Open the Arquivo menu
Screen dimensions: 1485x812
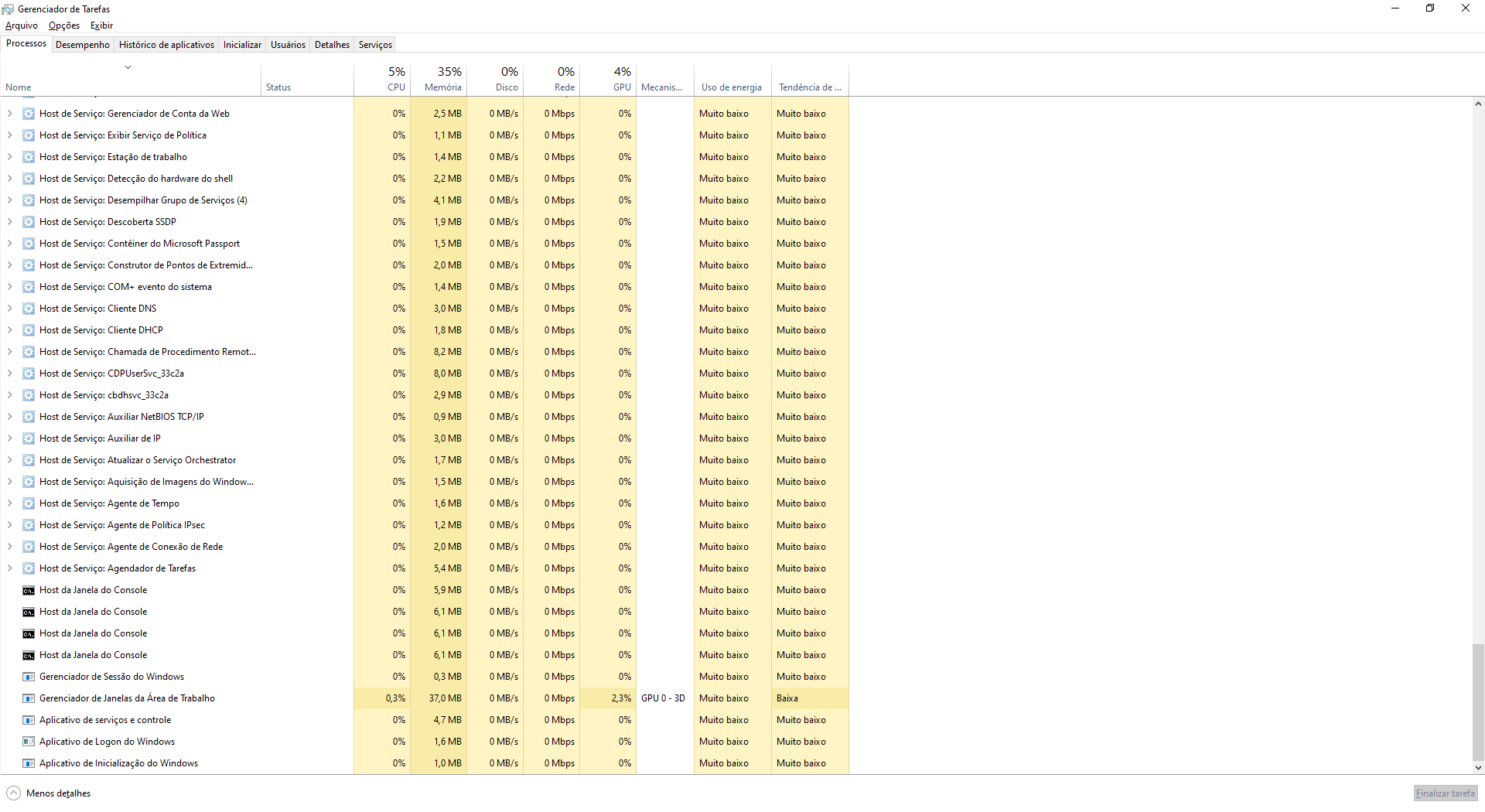coord(22,26)
